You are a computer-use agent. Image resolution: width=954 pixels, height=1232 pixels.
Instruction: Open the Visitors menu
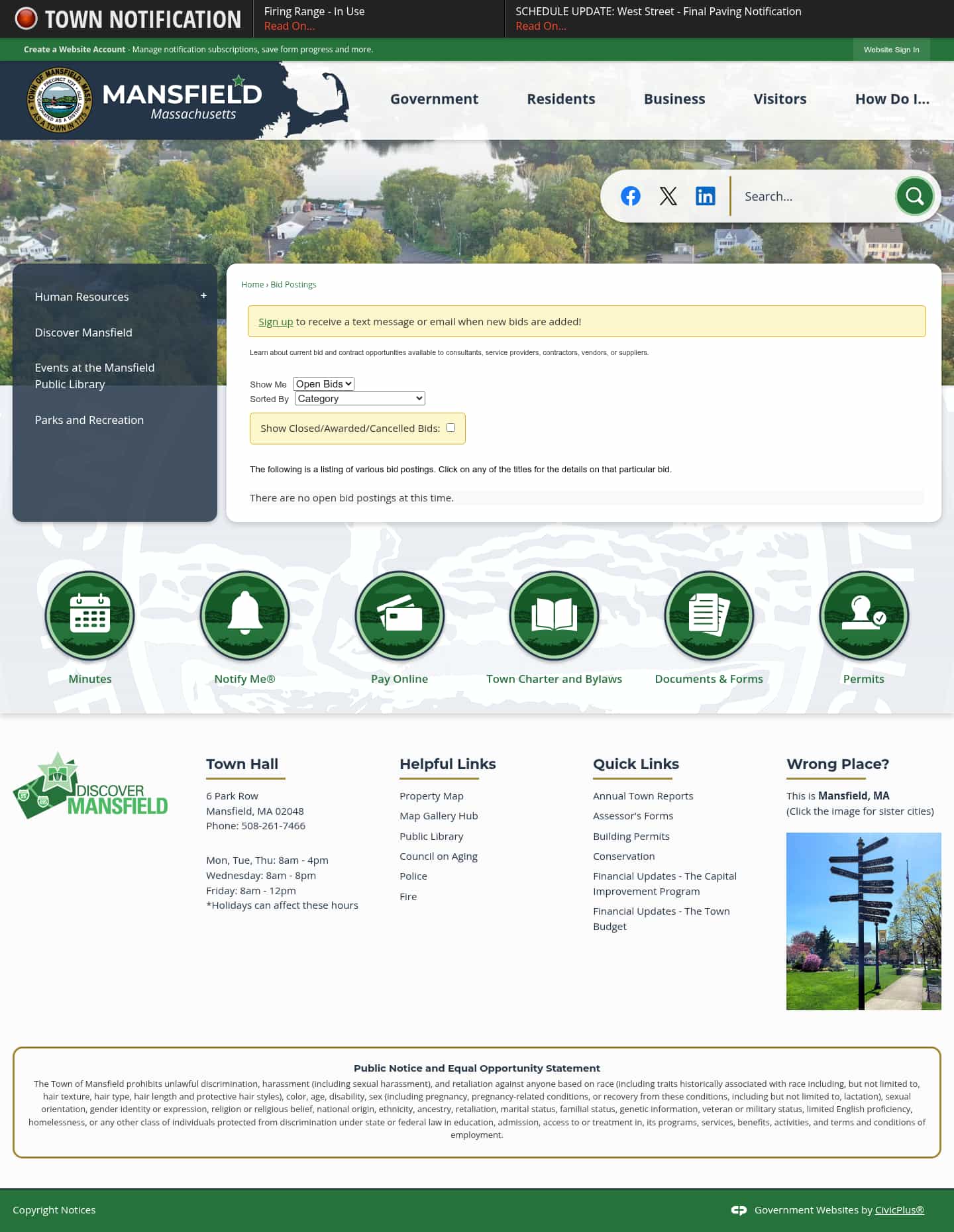point(780,99)
